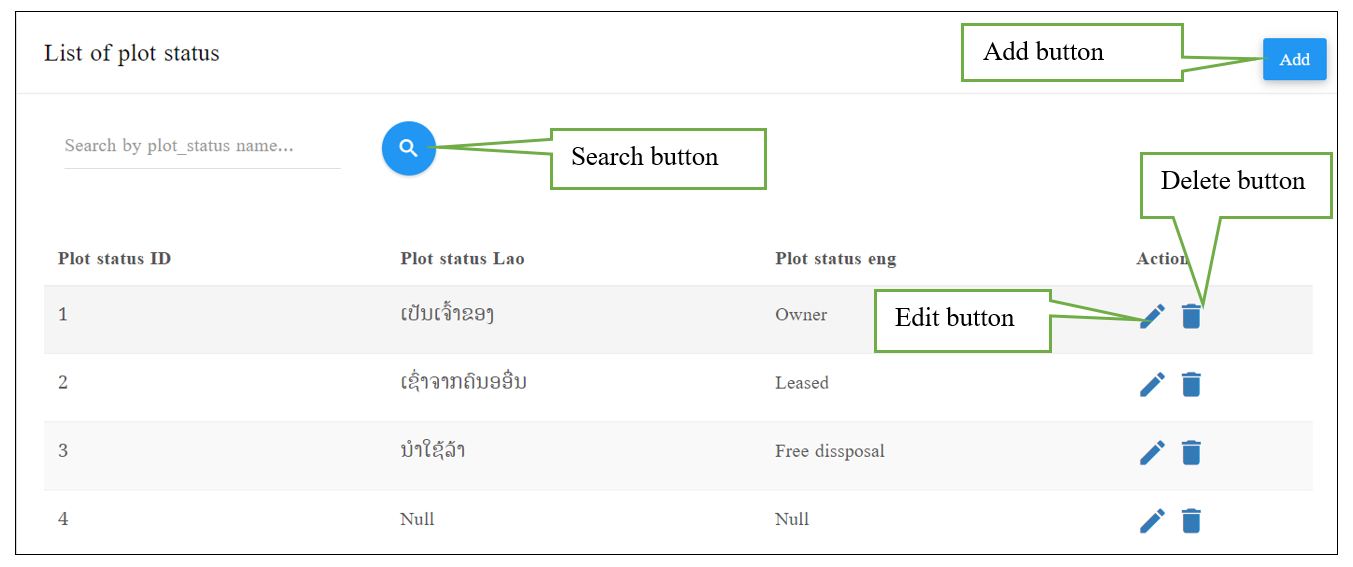Click the Null cell under Plot status Lao
1353x567 pixels.
point(417,519)
